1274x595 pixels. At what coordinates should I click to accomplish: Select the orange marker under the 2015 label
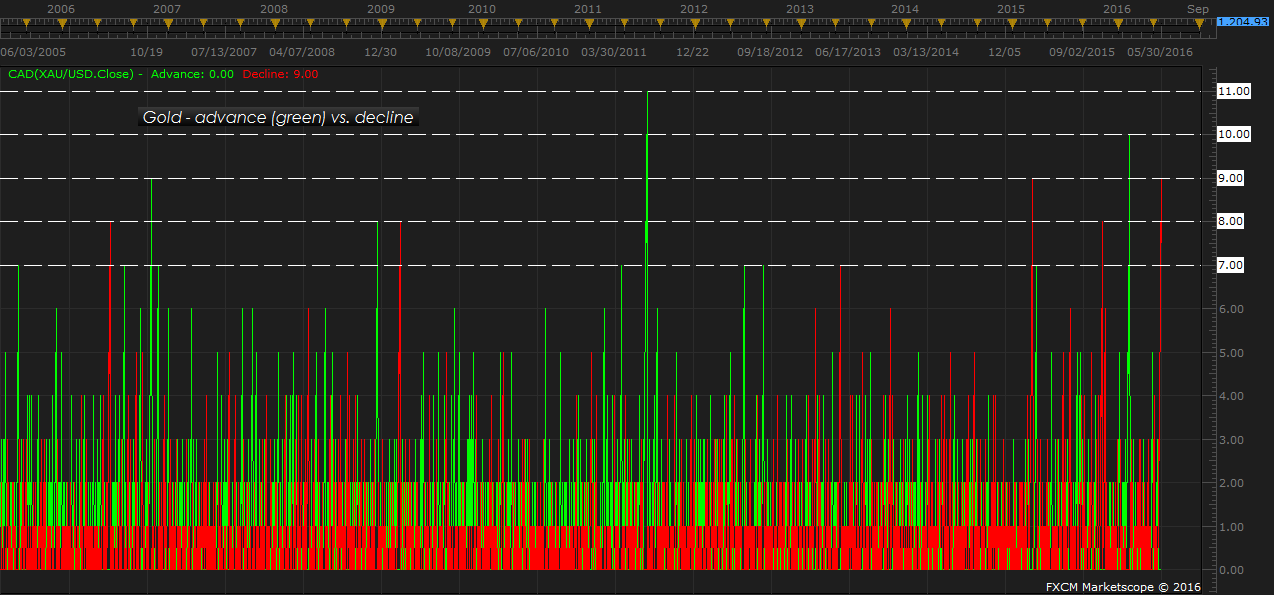pos(1011,22)
